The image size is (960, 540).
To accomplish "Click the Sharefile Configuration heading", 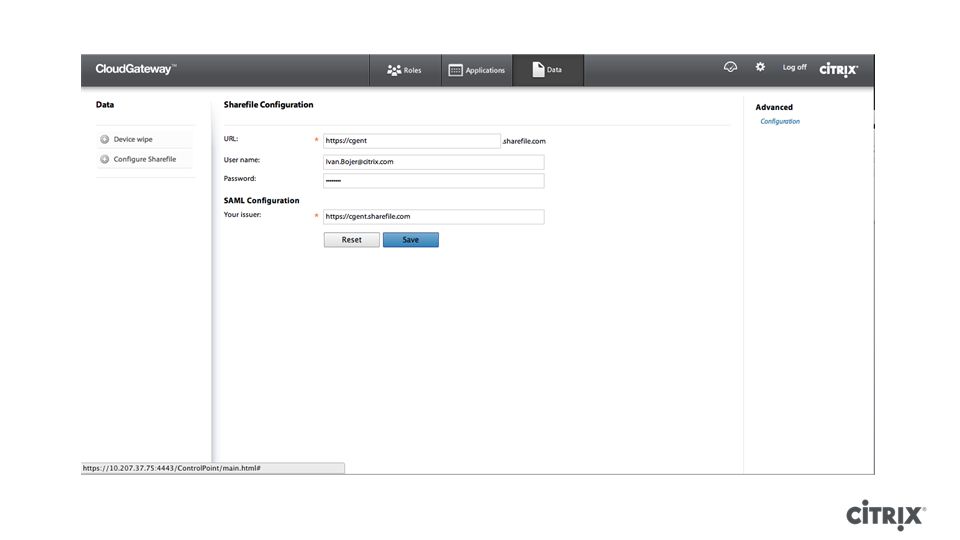I will [268, 105].
